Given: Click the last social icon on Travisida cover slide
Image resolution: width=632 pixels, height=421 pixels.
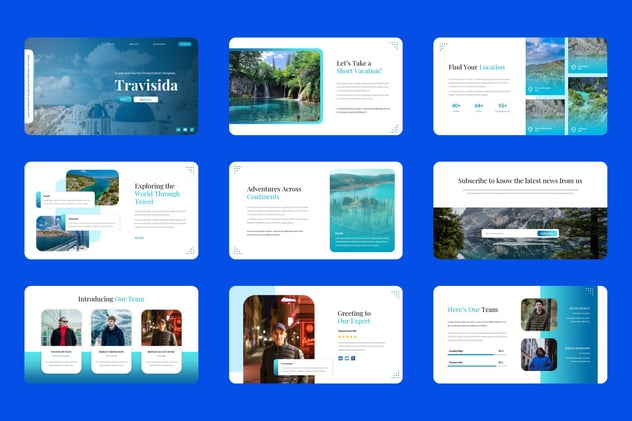Looking at the screenshot, I should pos(192,130).
